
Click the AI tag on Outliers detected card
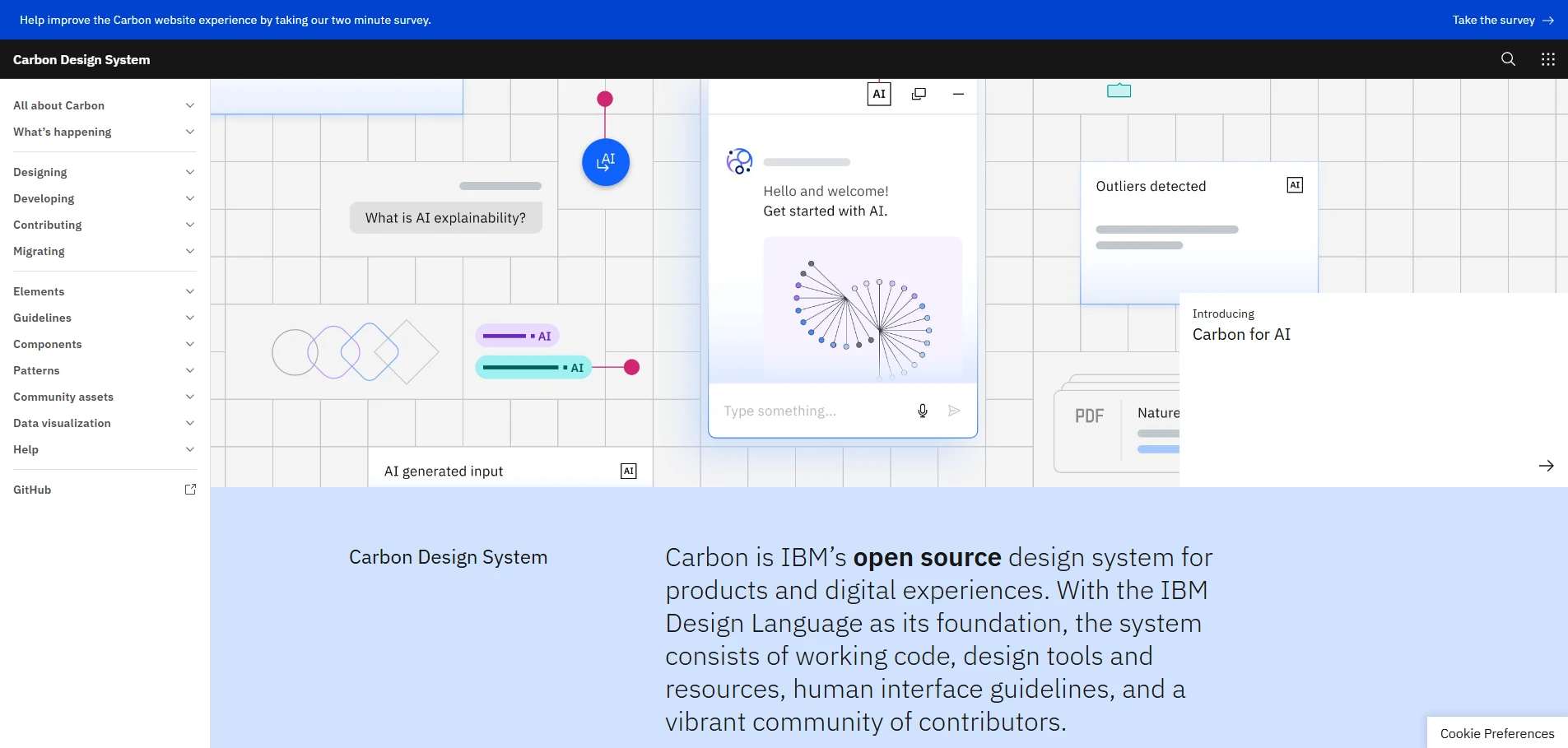coord(1295,185)
